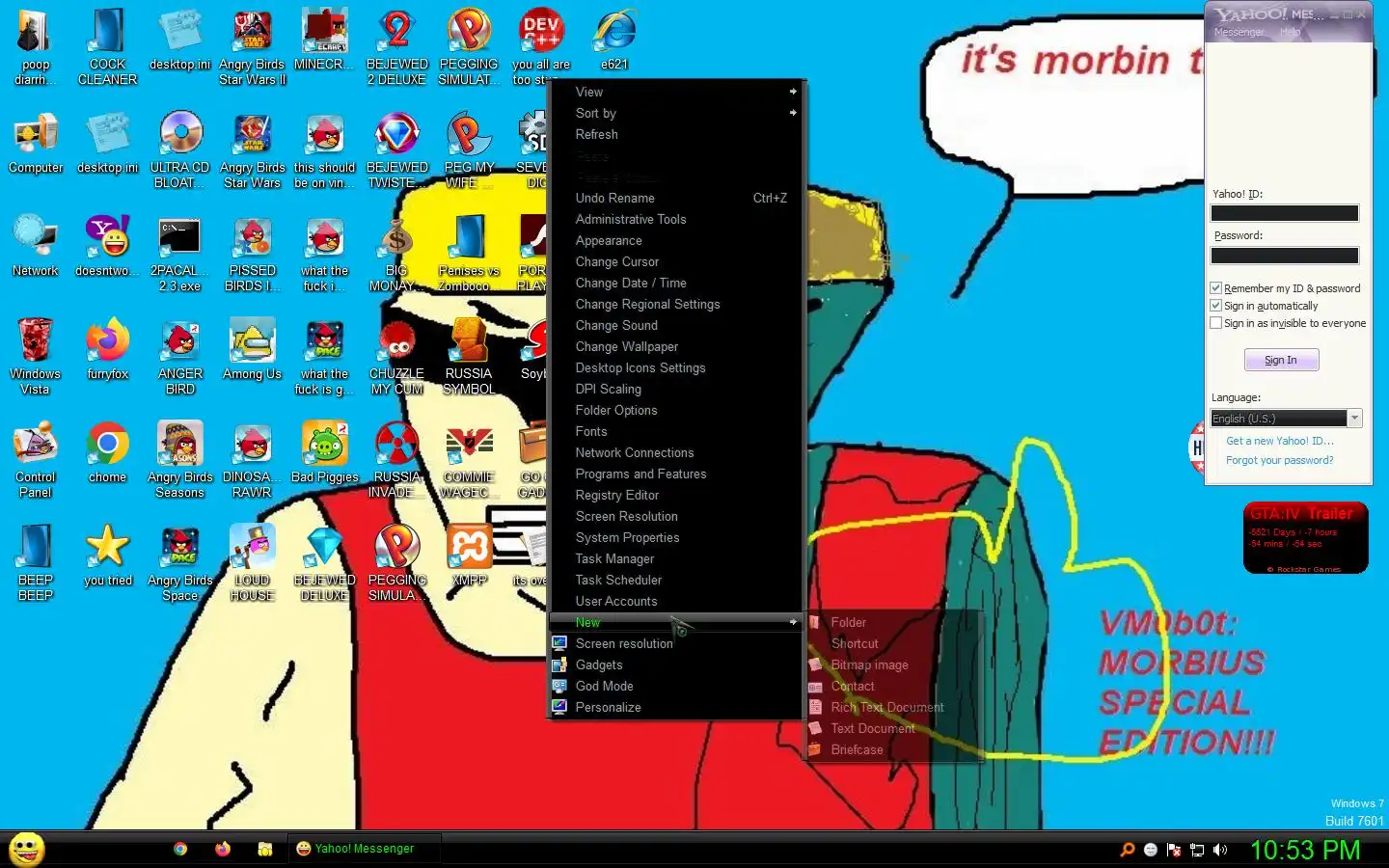Choose God Mode from context menu

click(x=675, y=686)
